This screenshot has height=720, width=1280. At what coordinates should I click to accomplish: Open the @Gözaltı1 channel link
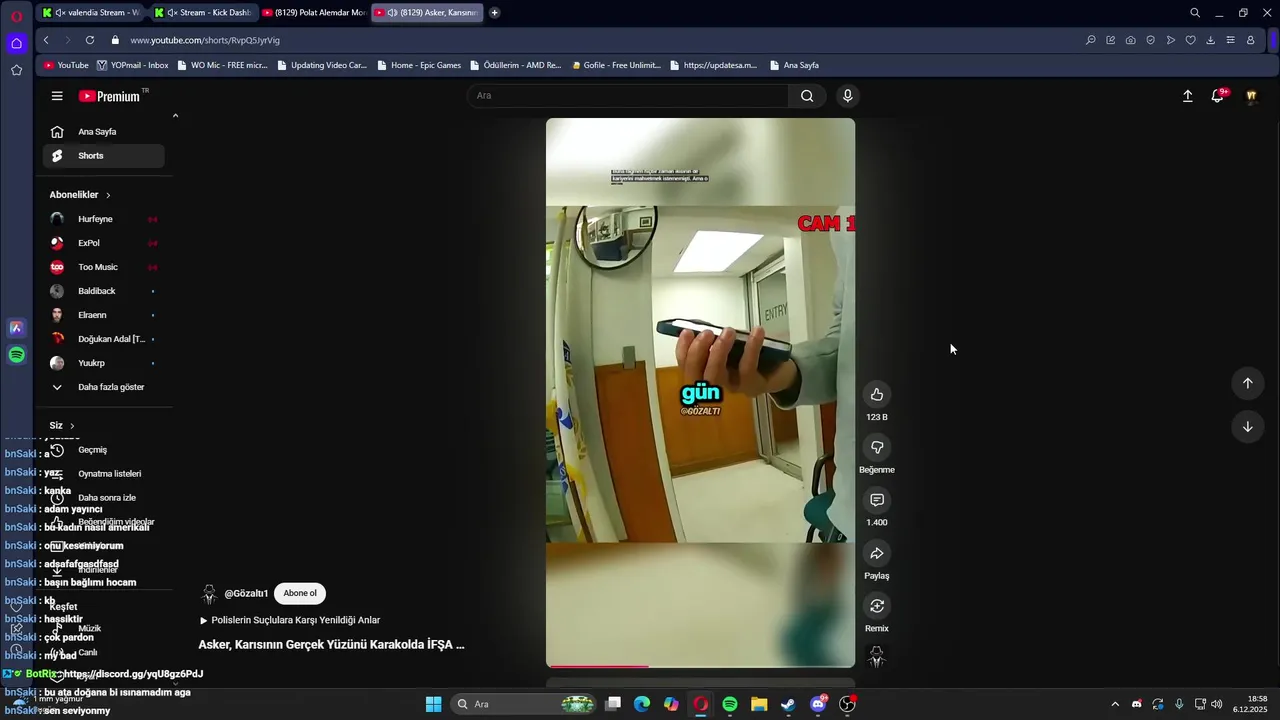(246, 594)
